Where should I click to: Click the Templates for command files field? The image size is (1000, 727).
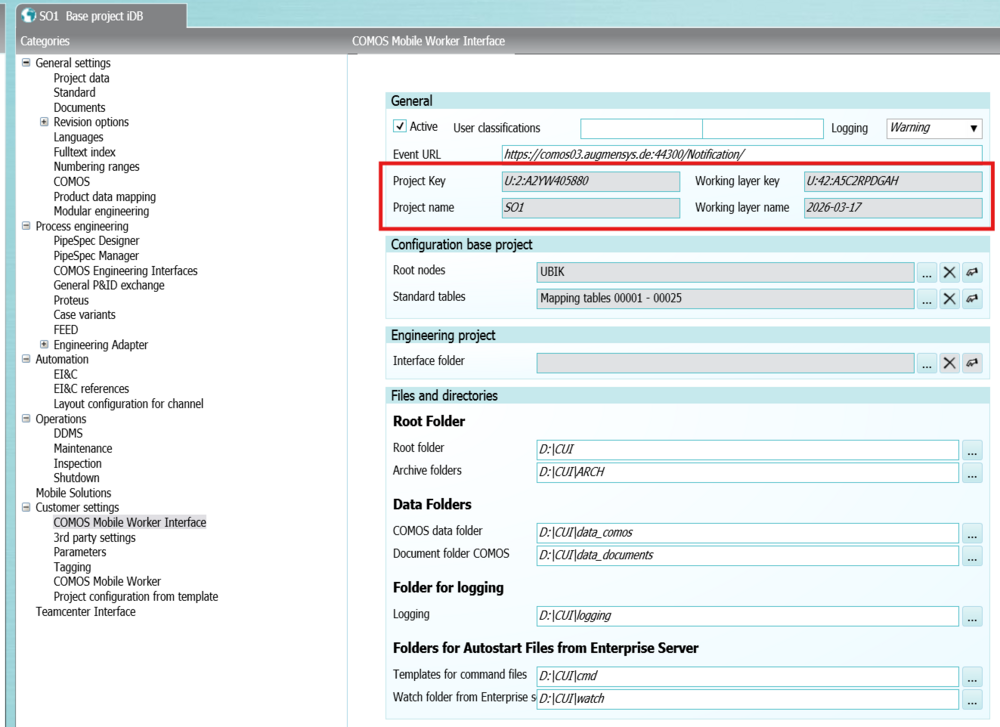coord(747,676)
